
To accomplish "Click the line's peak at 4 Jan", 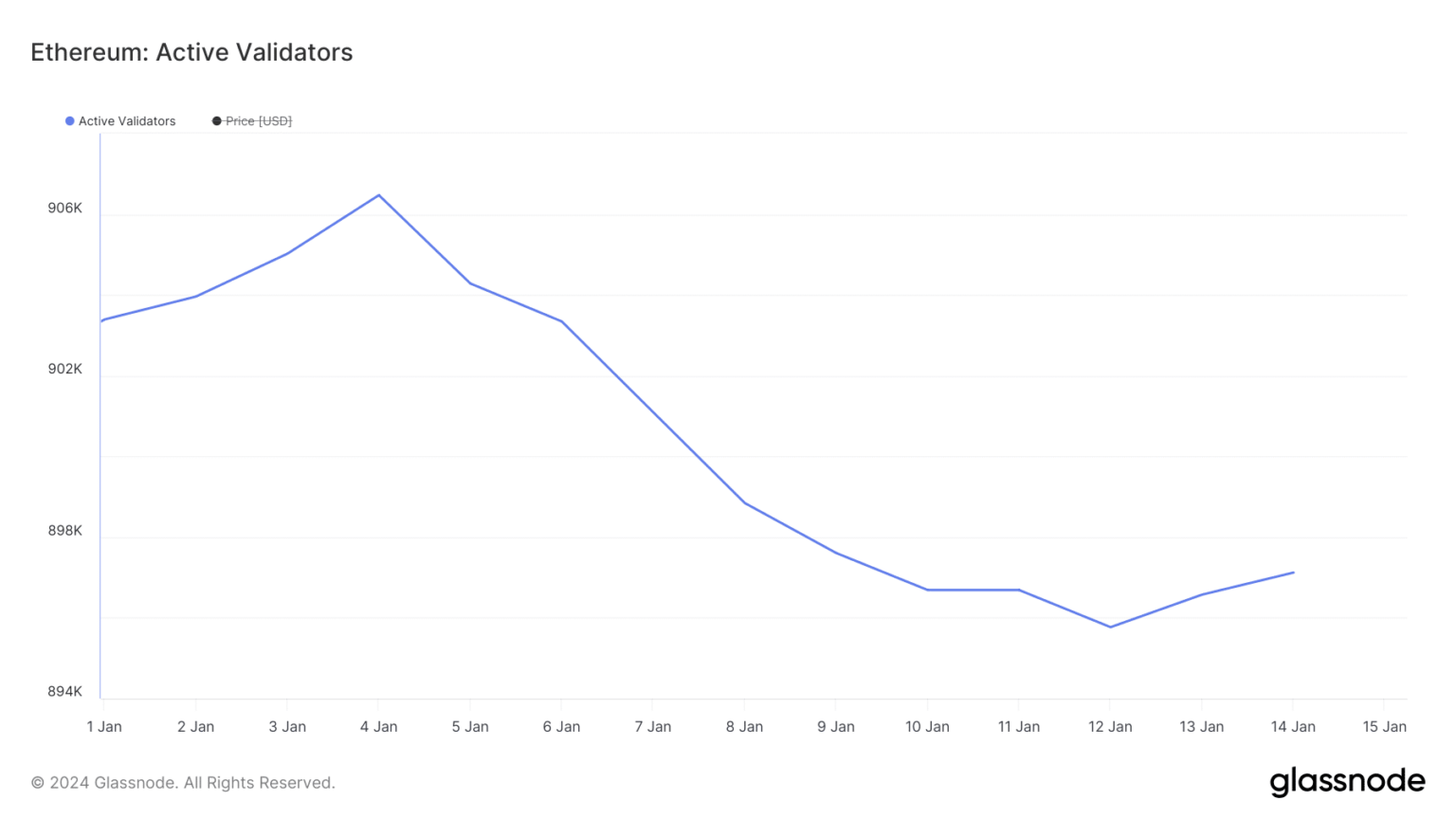I will coord(379,195).
